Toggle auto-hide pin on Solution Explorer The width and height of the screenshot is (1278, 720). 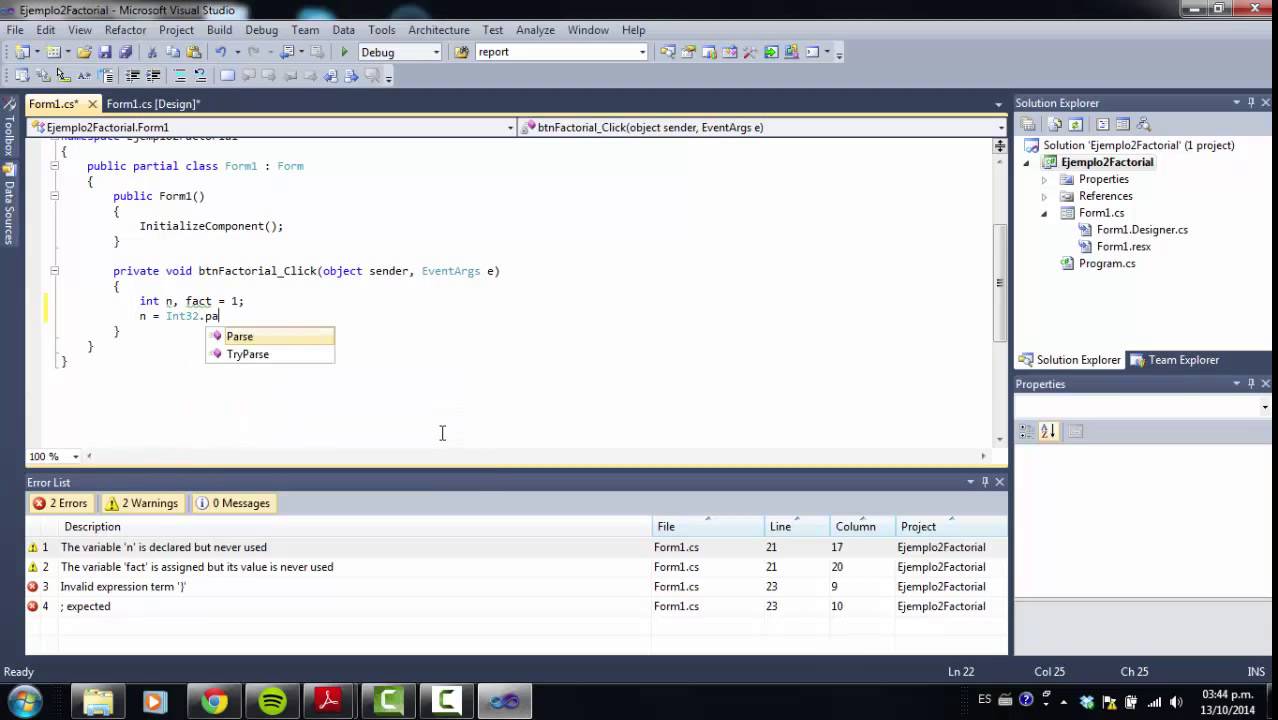point(1251,103)
